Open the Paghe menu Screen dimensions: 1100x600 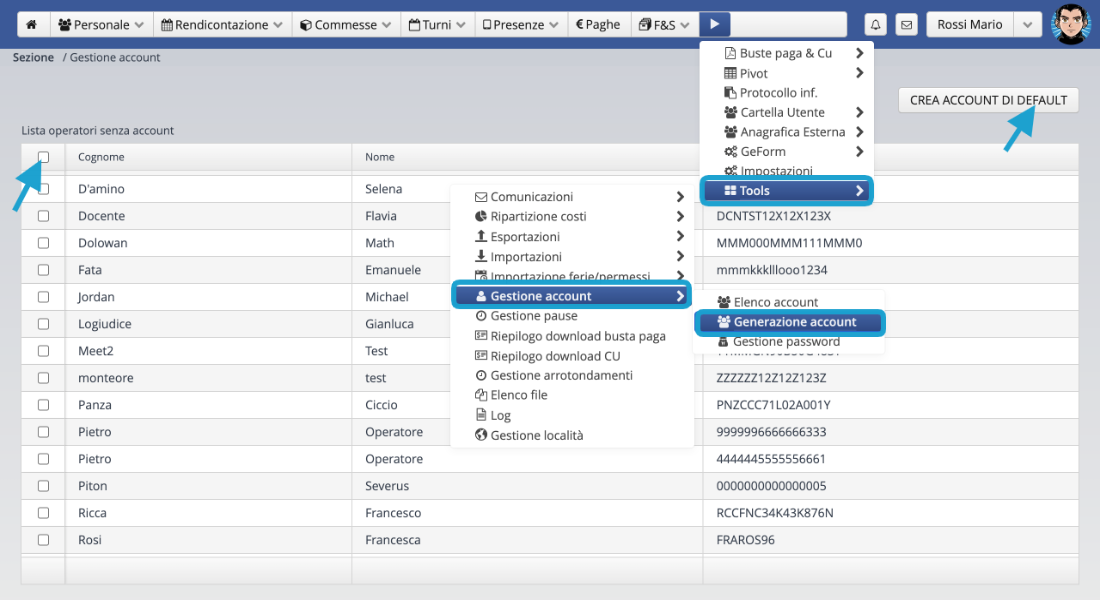tap(598, 25)
